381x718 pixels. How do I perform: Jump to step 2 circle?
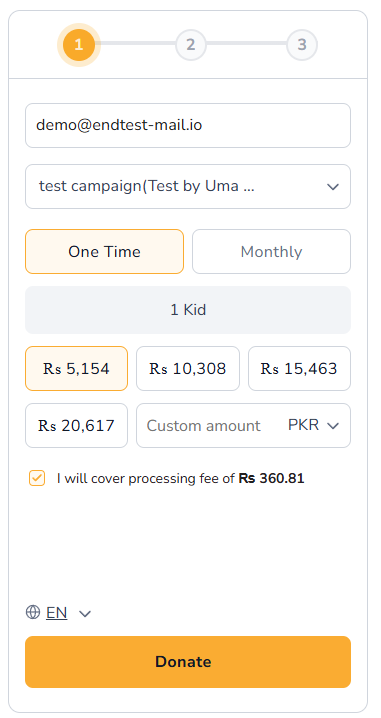tap(190, 45)
